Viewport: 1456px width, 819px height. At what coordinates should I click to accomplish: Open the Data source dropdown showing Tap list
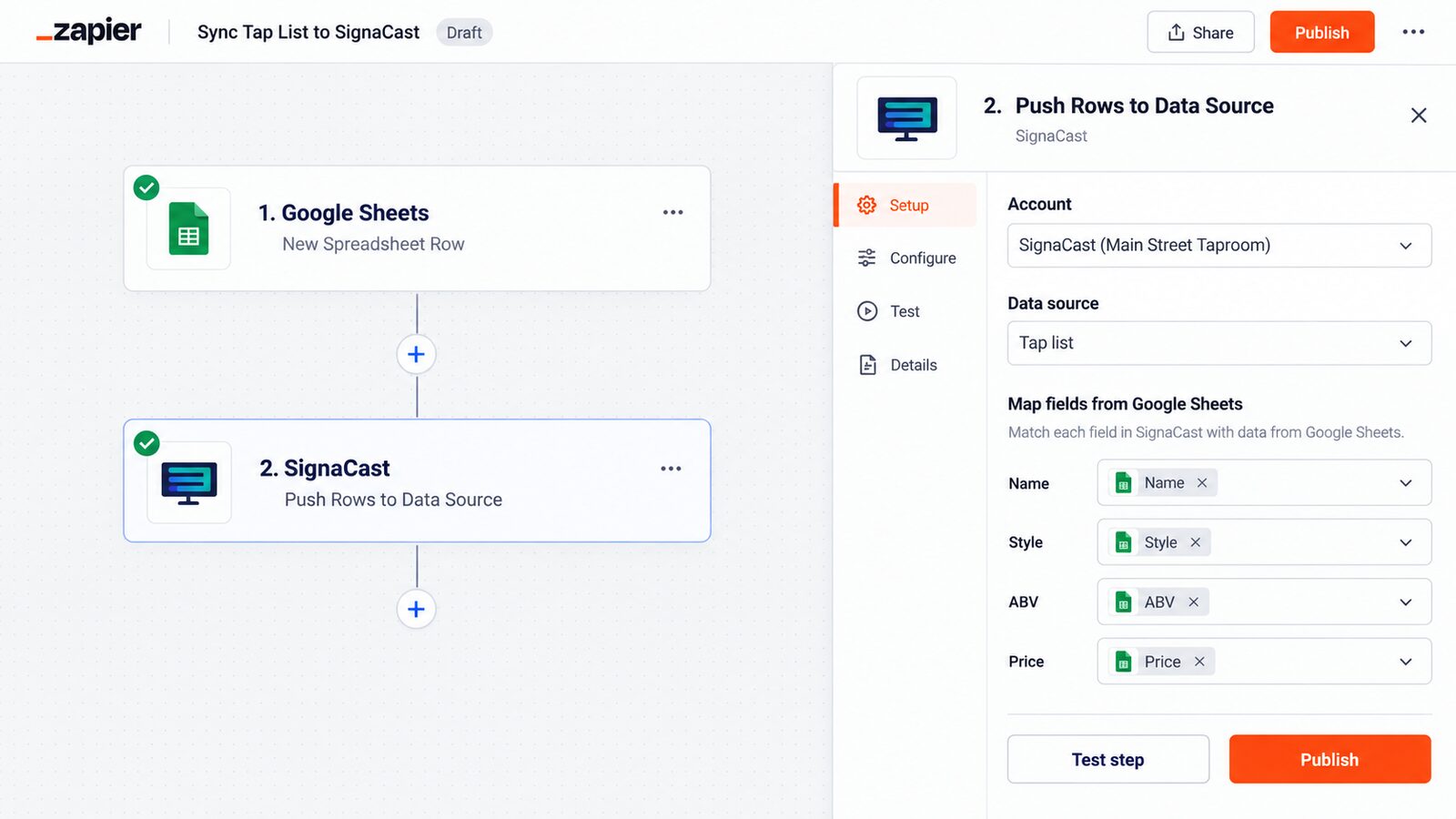tap(1219, 343)
